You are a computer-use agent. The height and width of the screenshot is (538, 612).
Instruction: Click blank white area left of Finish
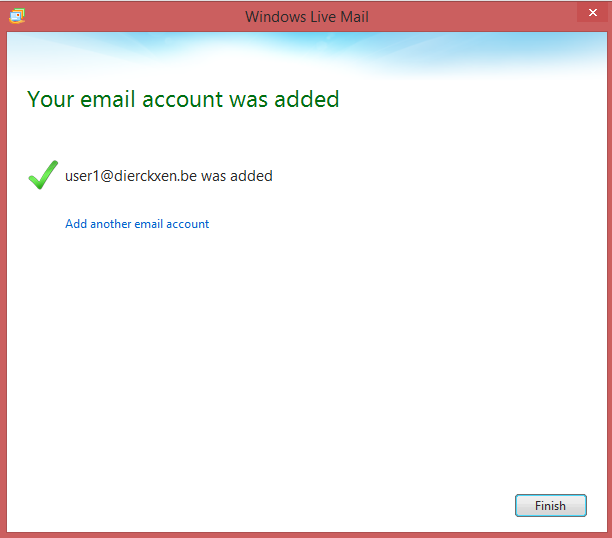[x=300, y=505]
